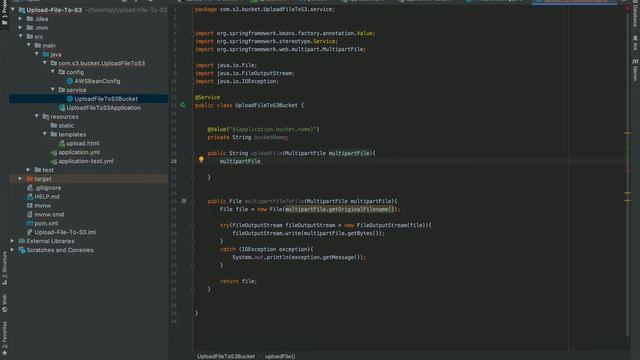
Task: Click the Upload-File-To-S3 project module icon
Action: click(22, 10)
